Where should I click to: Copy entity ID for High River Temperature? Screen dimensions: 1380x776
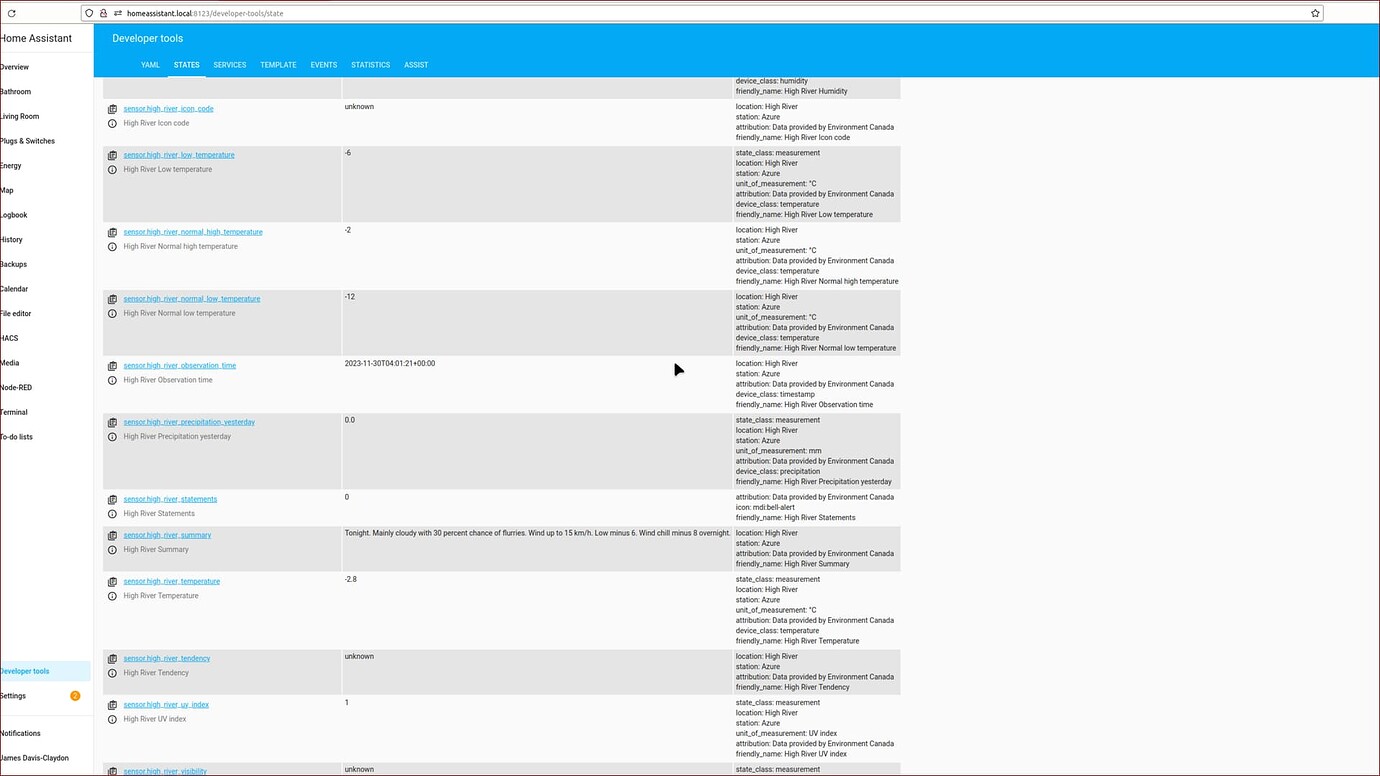[112, 581]
